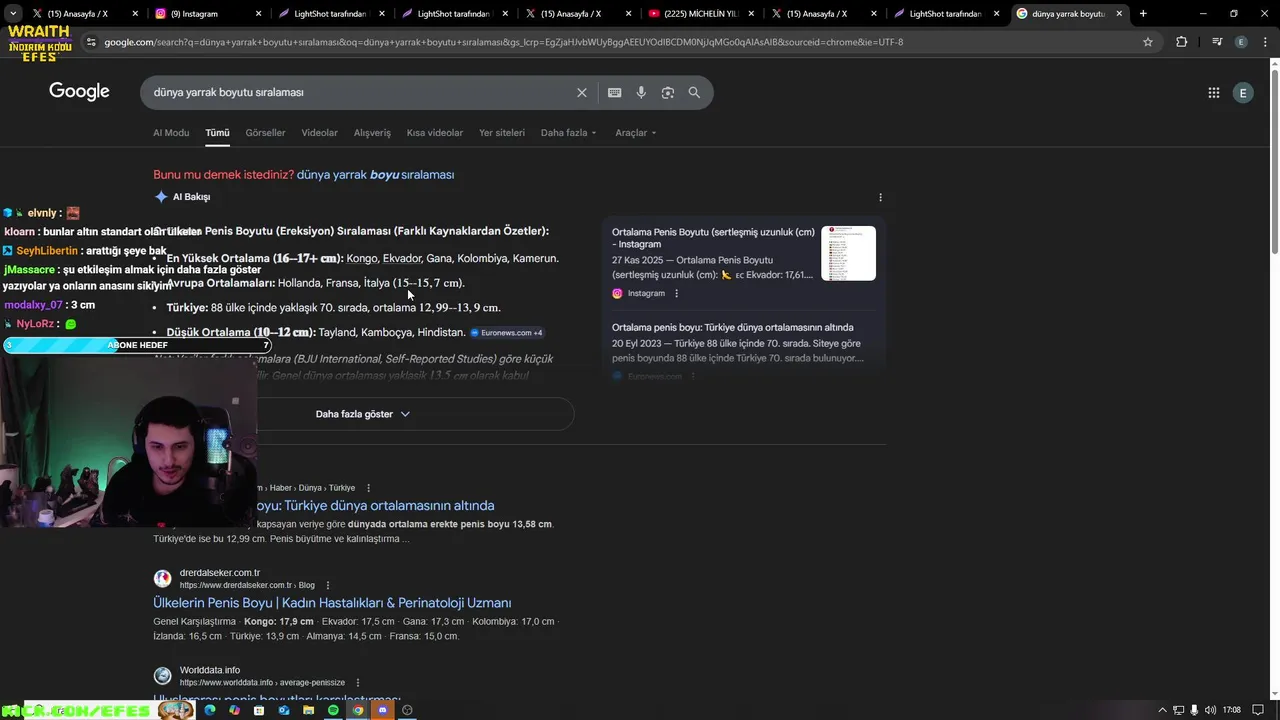Screen dimensions: 1280x720
Task: Open Spotify from the taskbar
Action: 333,710
